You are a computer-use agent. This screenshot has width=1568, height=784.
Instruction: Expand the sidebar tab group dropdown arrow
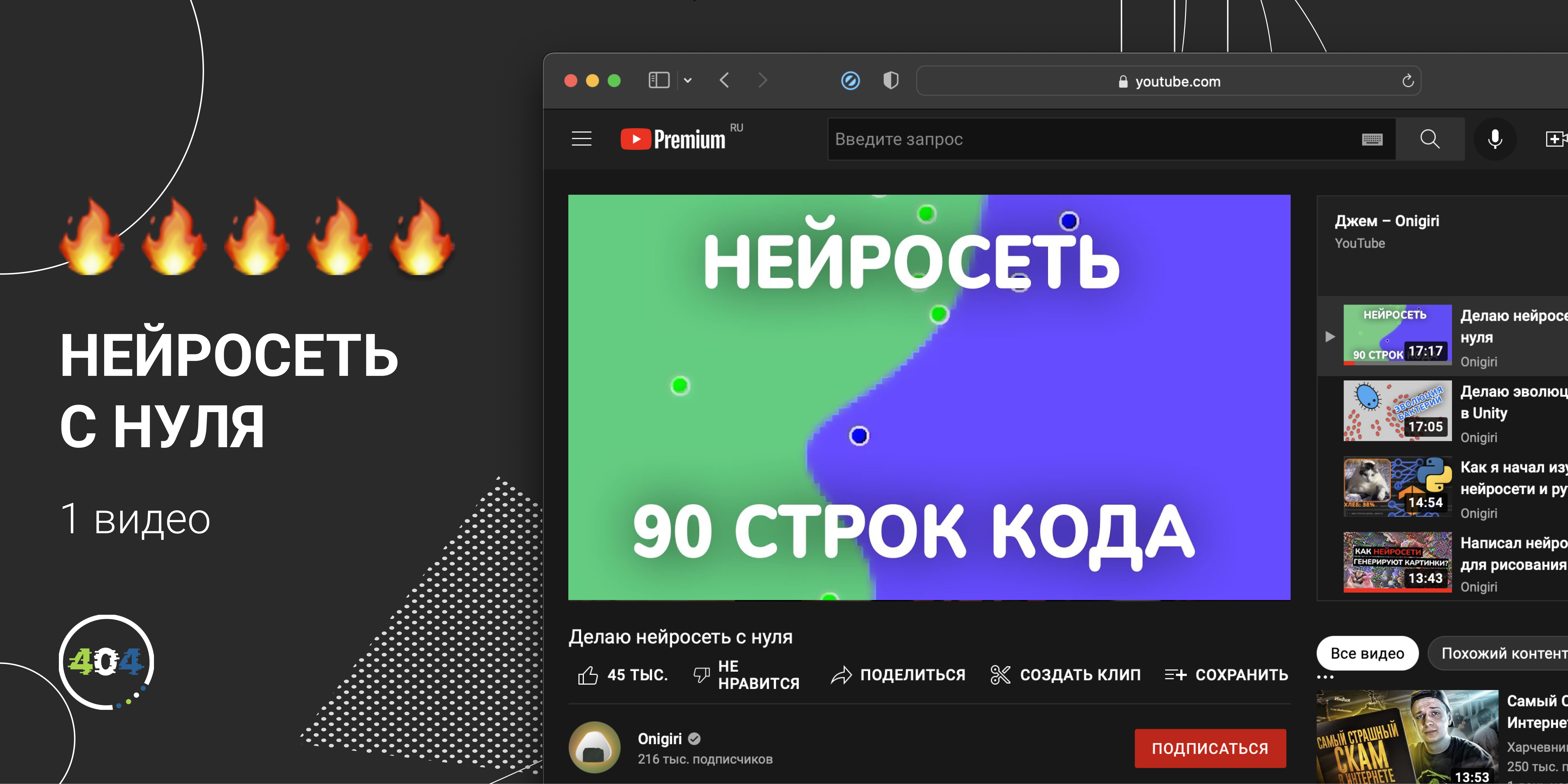click(688, 80)
